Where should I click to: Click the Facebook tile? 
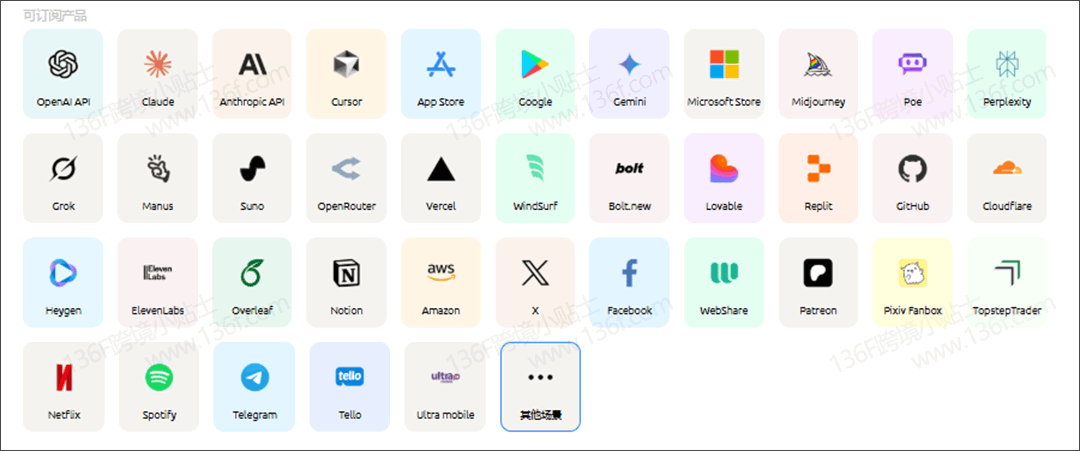click(x=630, y=282)
